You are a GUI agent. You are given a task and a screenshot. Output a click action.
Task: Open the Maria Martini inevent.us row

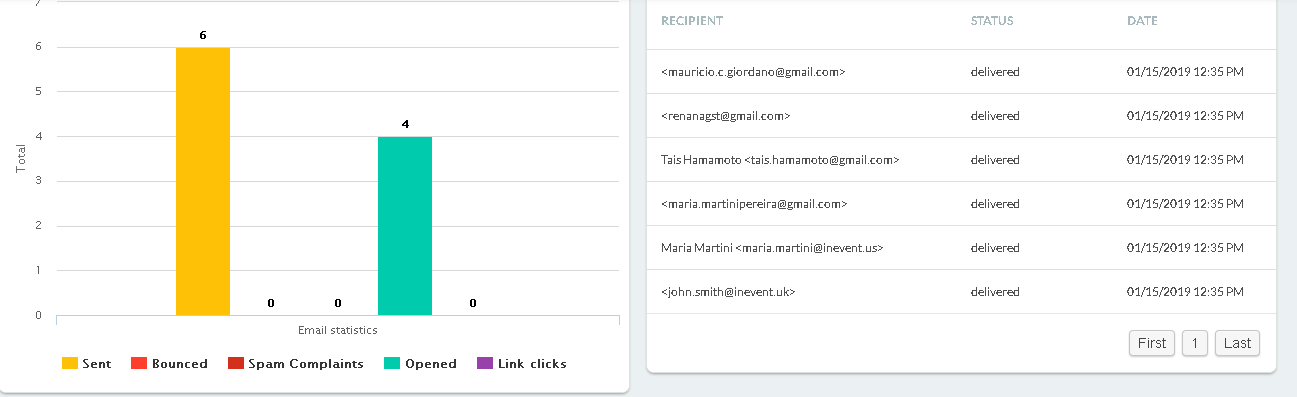pyautogui.click(x=961, y=248)
